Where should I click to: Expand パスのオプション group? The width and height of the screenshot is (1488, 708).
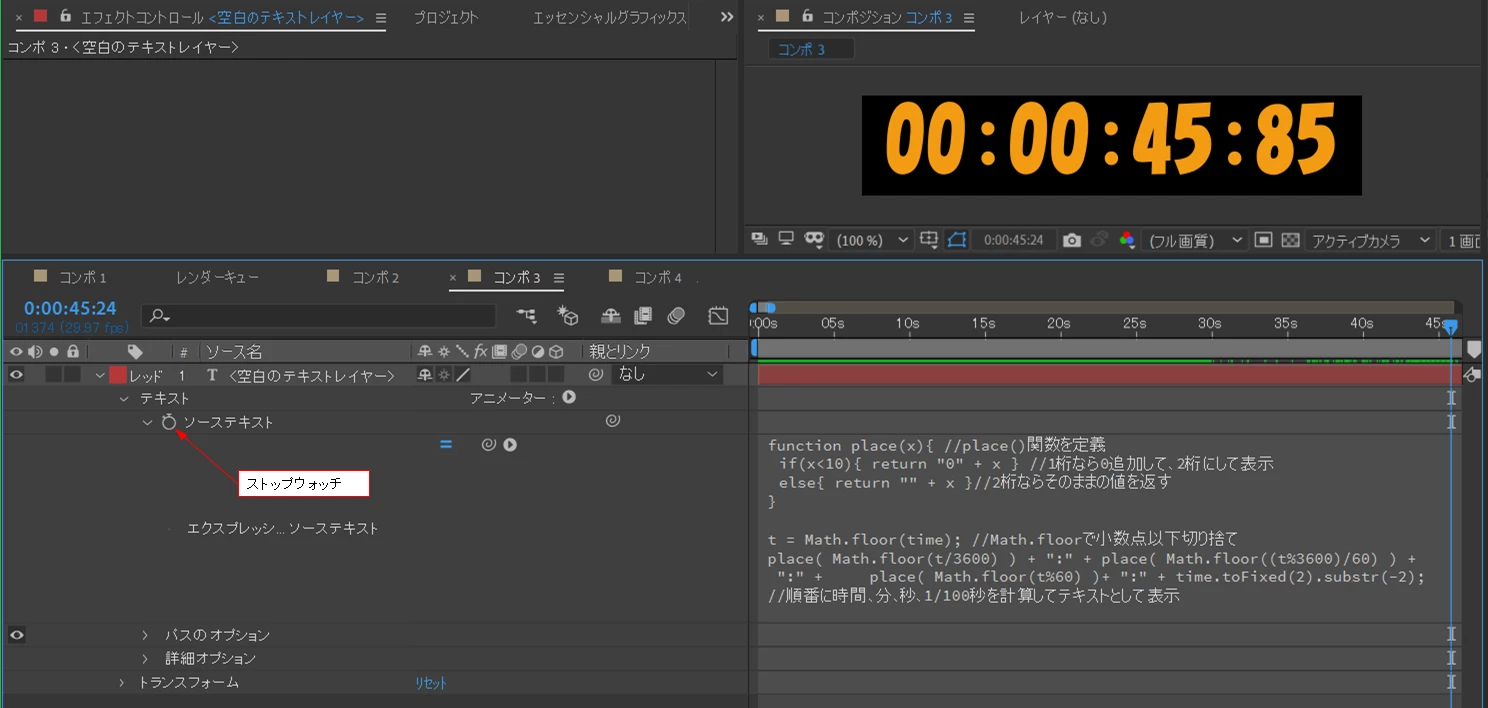click(x=145, y=635)
